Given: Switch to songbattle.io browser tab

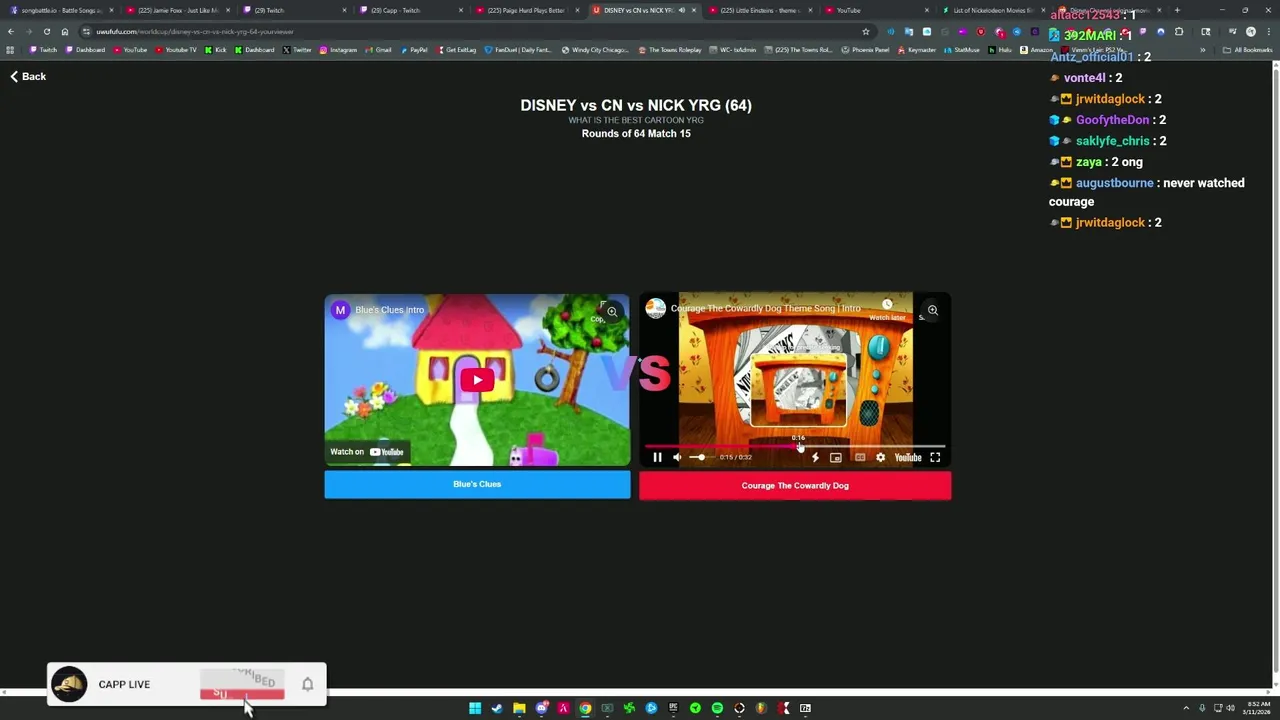Looking at the screenshot, I should pyautogui.click(x=60, y=10).
